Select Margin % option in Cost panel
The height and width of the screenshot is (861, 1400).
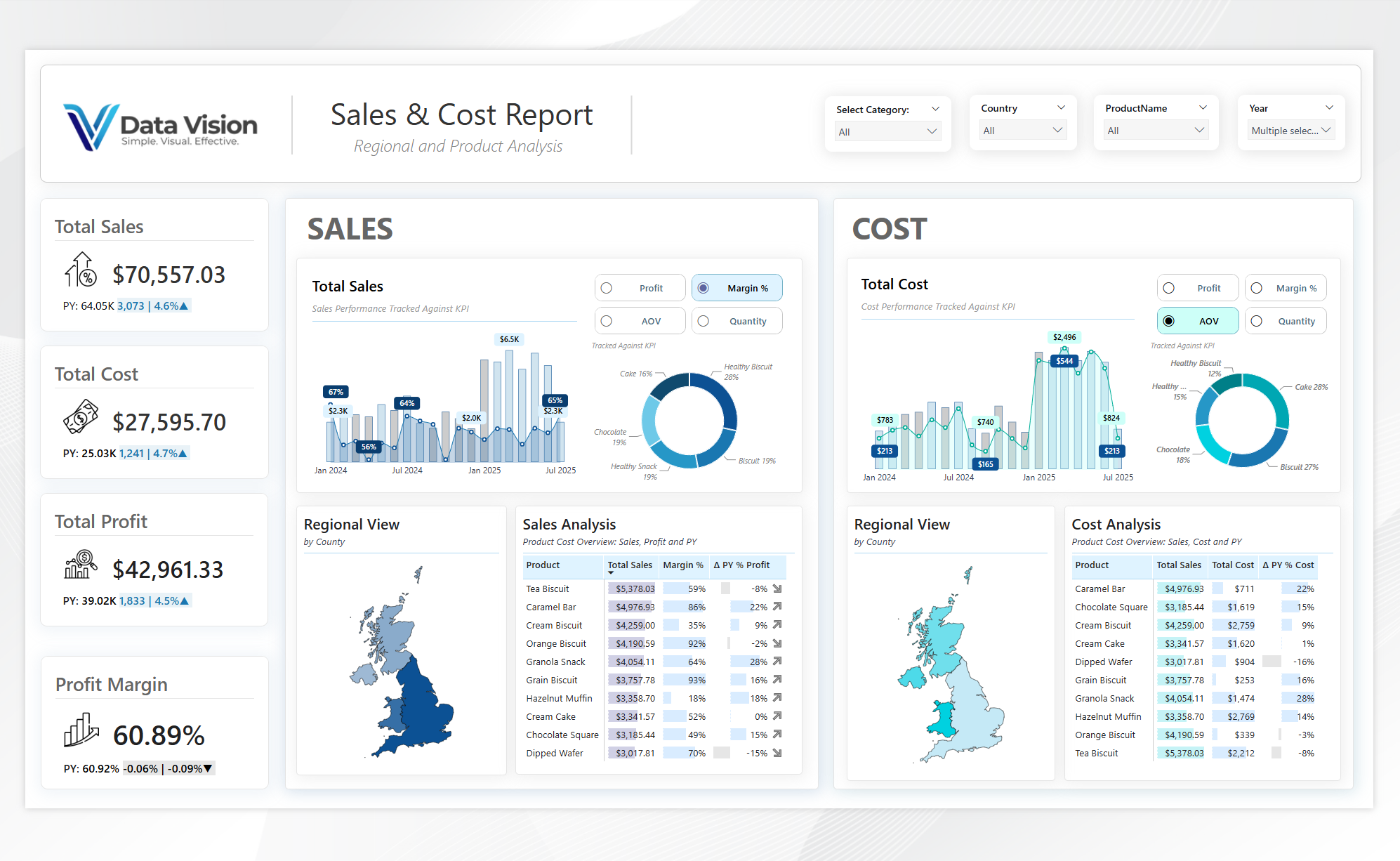point(1257,288)
